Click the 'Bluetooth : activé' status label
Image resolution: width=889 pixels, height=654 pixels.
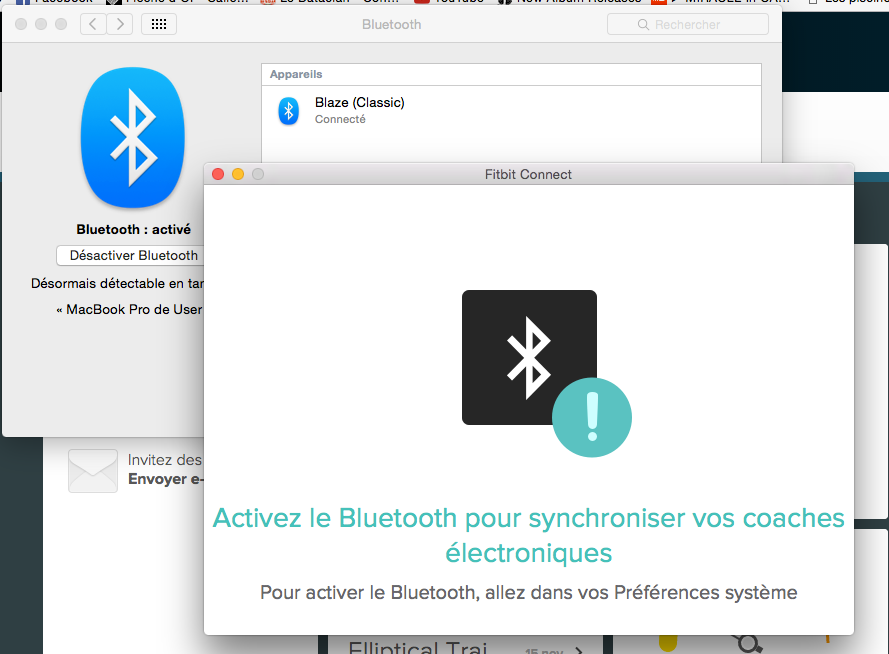click(133, 230)
